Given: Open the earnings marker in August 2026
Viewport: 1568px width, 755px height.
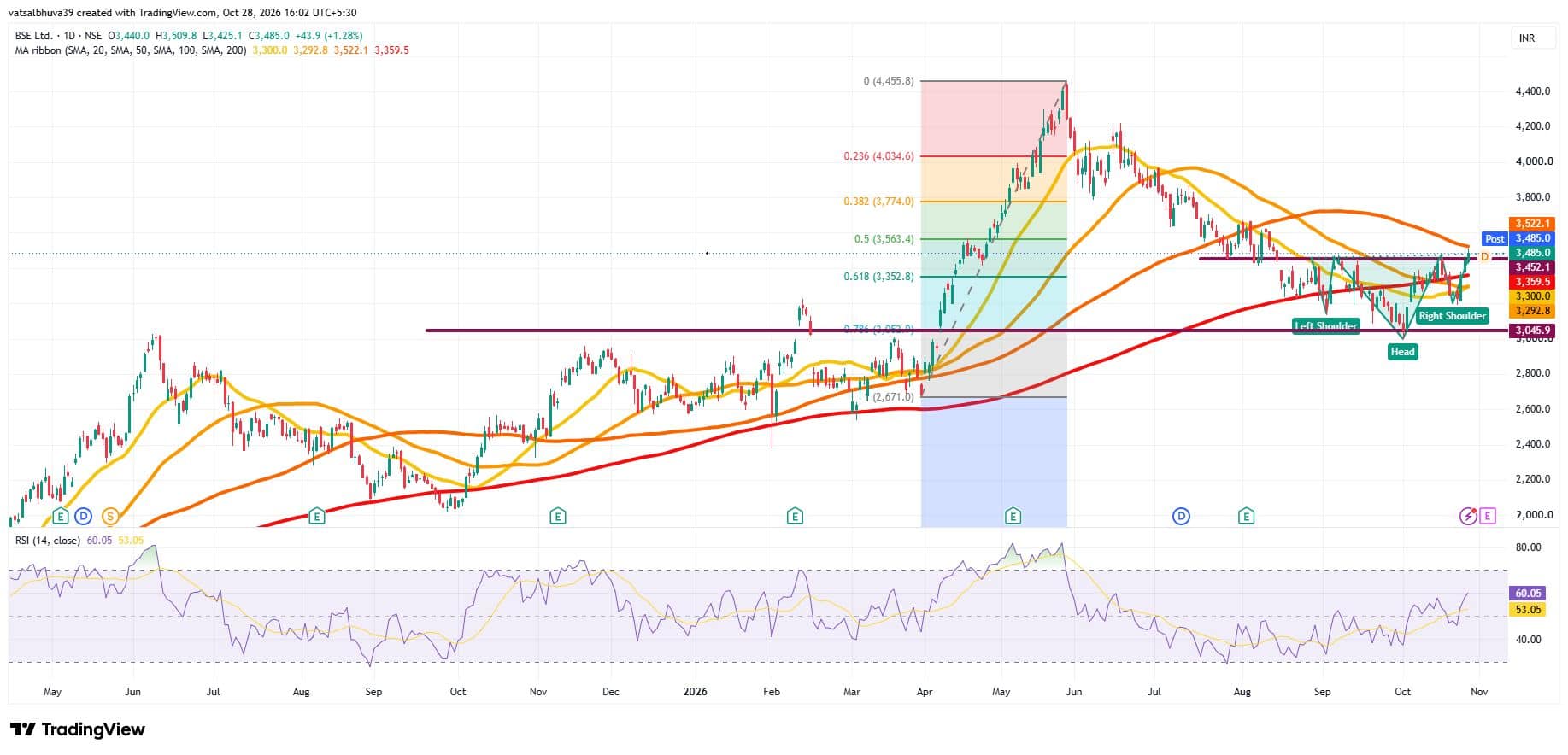Looking at the screenshot, I should click(x=1246, y=516).
